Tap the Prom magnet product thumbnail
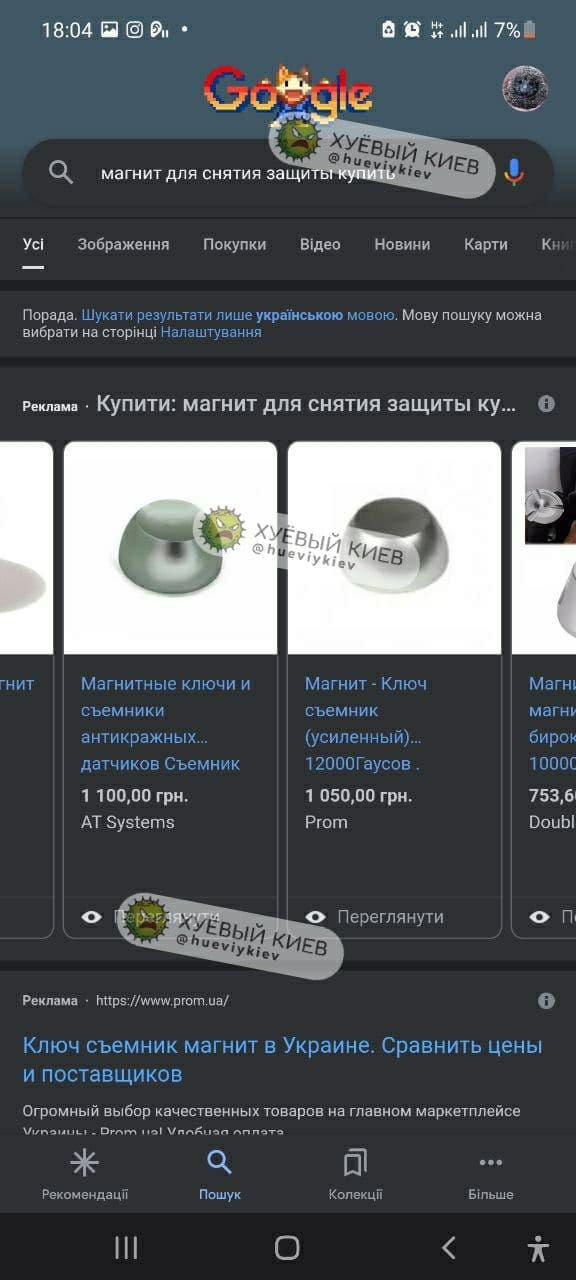This screenshot has height=1280, width=576. tap(394, 548)
